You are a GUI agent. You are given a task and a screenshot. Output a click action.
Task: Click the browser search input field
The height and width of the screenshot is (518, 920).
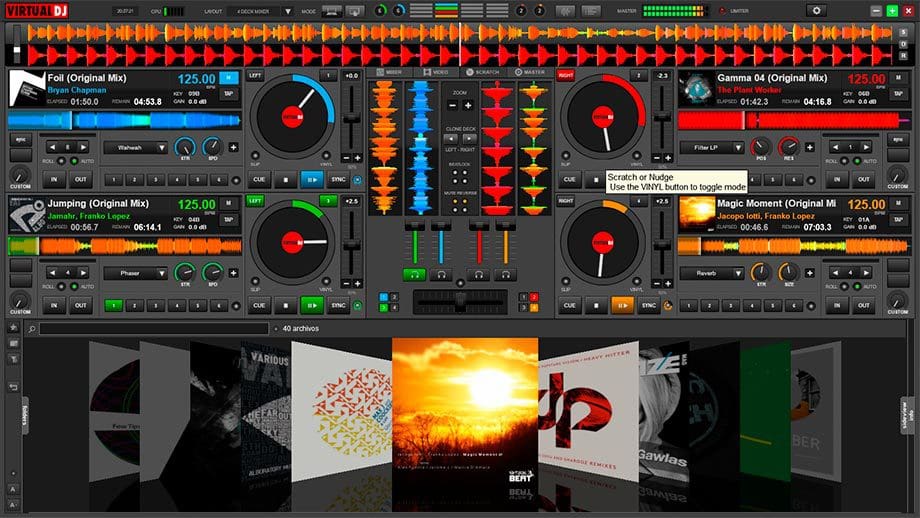154,329
